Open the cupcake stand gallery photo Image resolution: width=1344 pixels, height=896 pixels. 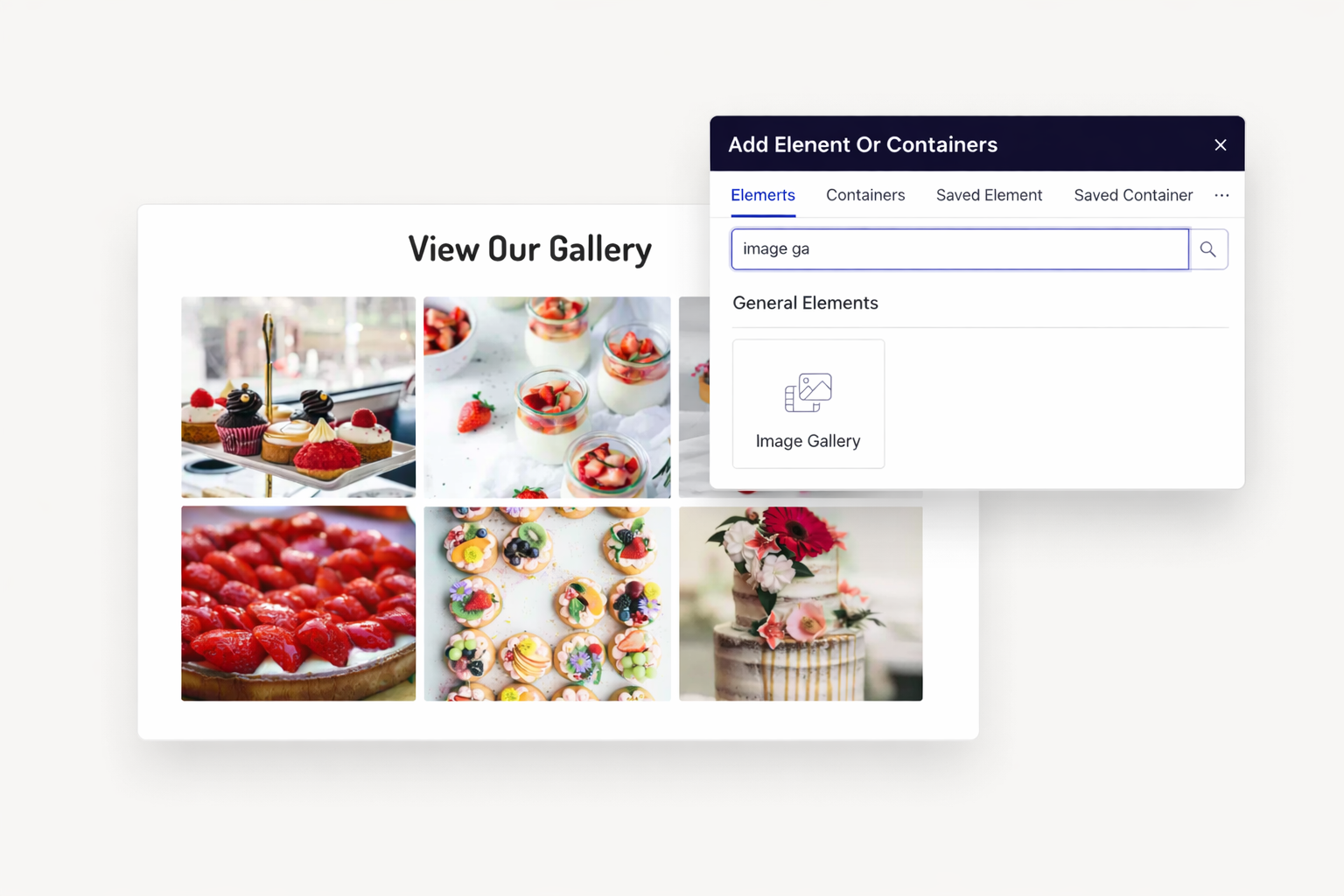pos(298,397)
